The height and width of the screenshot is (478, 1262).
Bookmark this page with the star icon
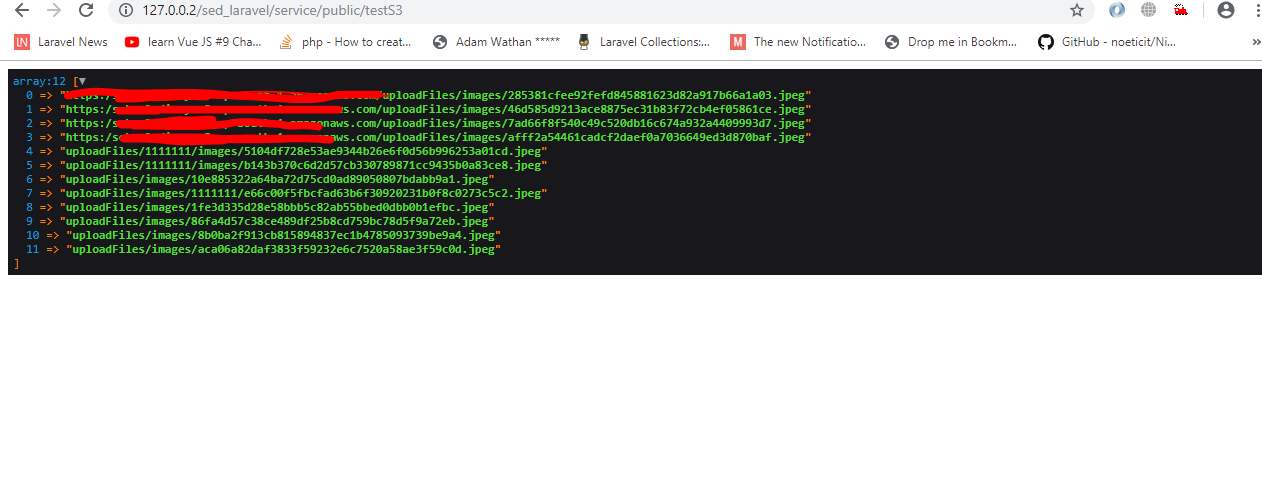[x=1077, y=10]
